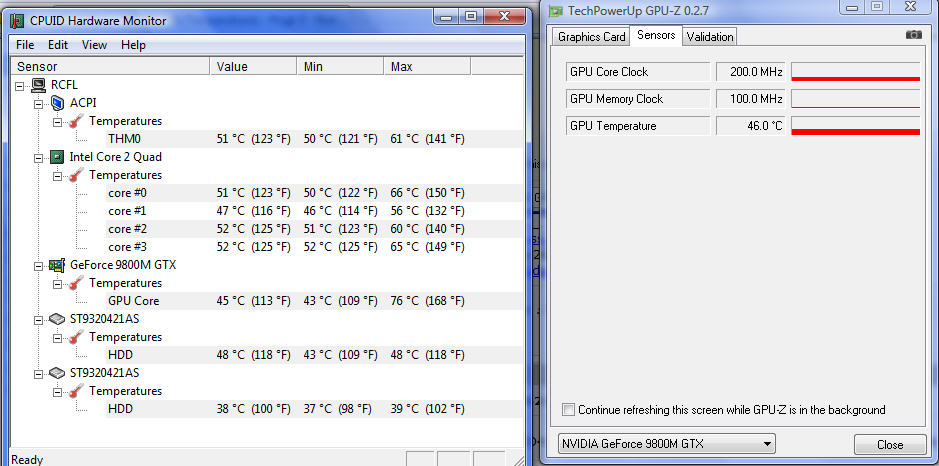Click the GPU Temperature graph bar
This screenshot has width=939, height=466.
tap(856, 126)
